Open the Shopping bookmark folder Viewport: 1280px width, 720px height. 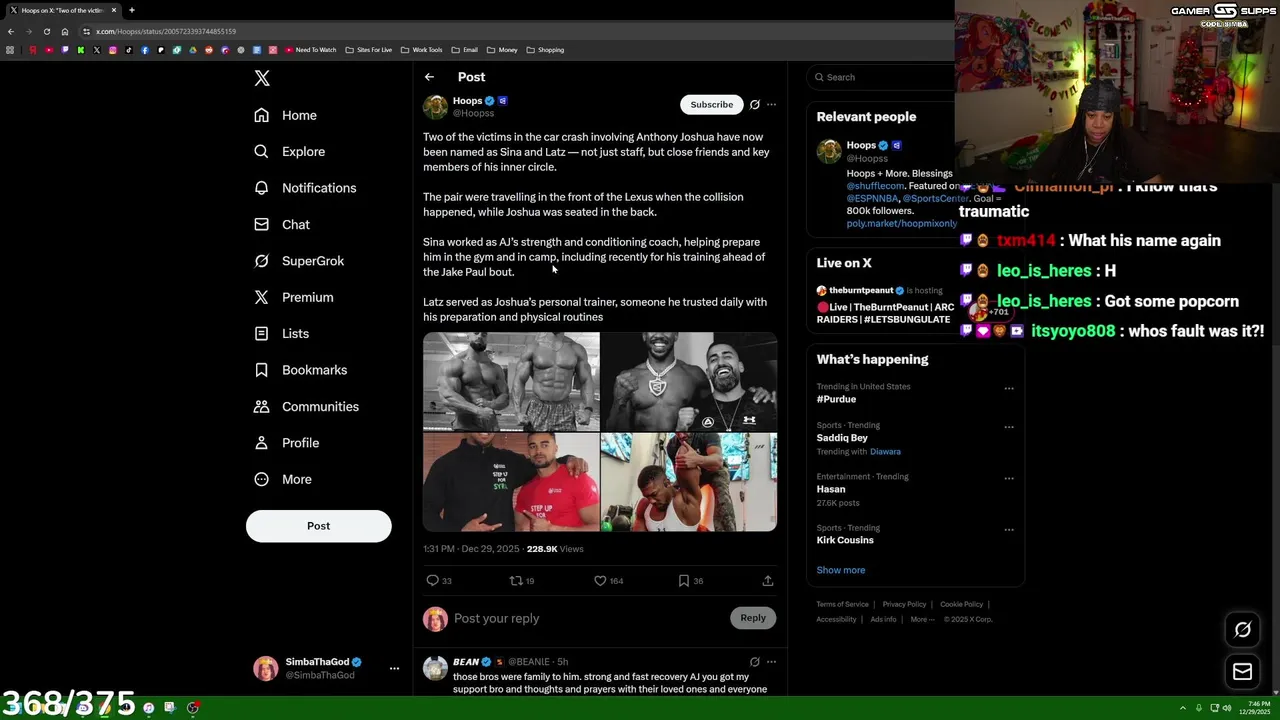coord(545,50)
